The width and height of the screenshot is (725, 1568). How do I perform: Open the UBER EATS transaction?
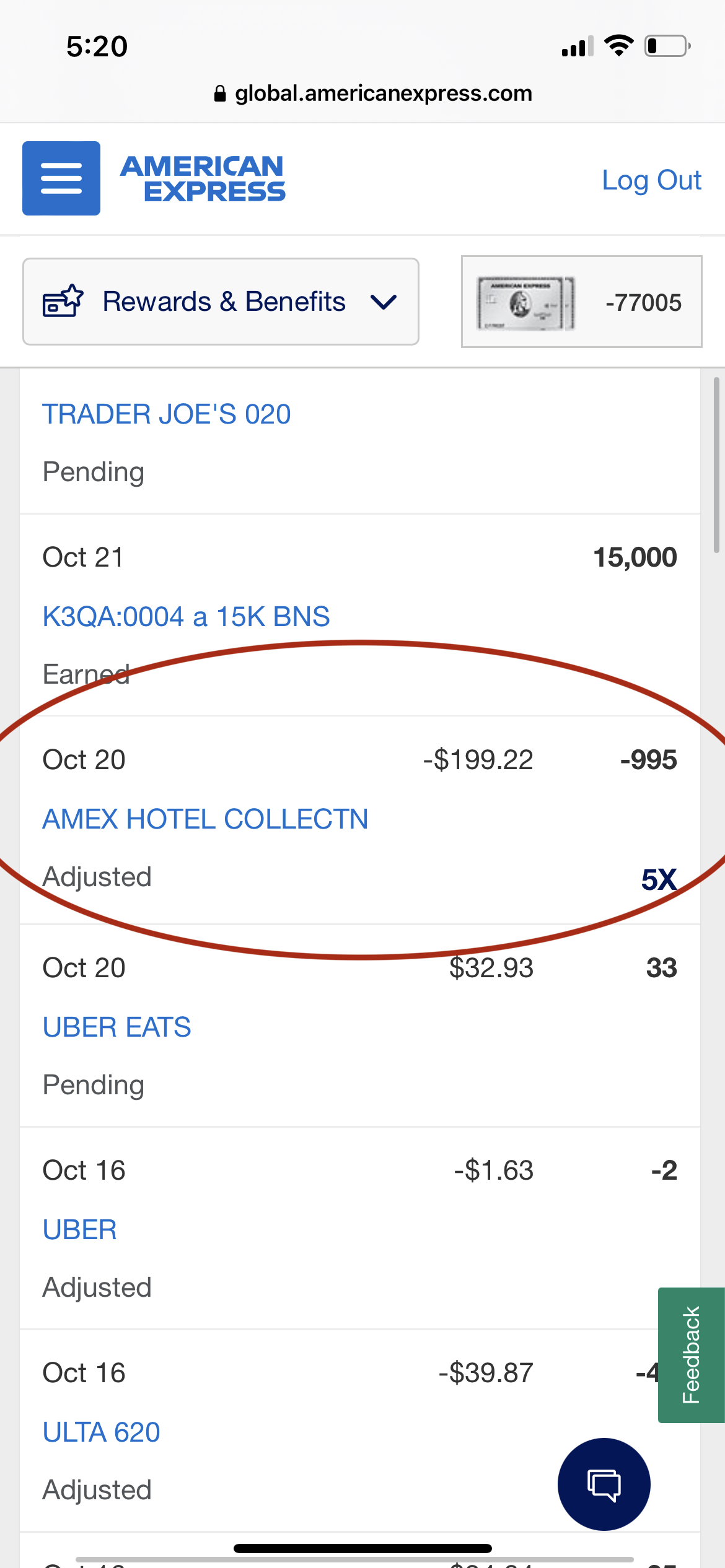[116, 1027]
